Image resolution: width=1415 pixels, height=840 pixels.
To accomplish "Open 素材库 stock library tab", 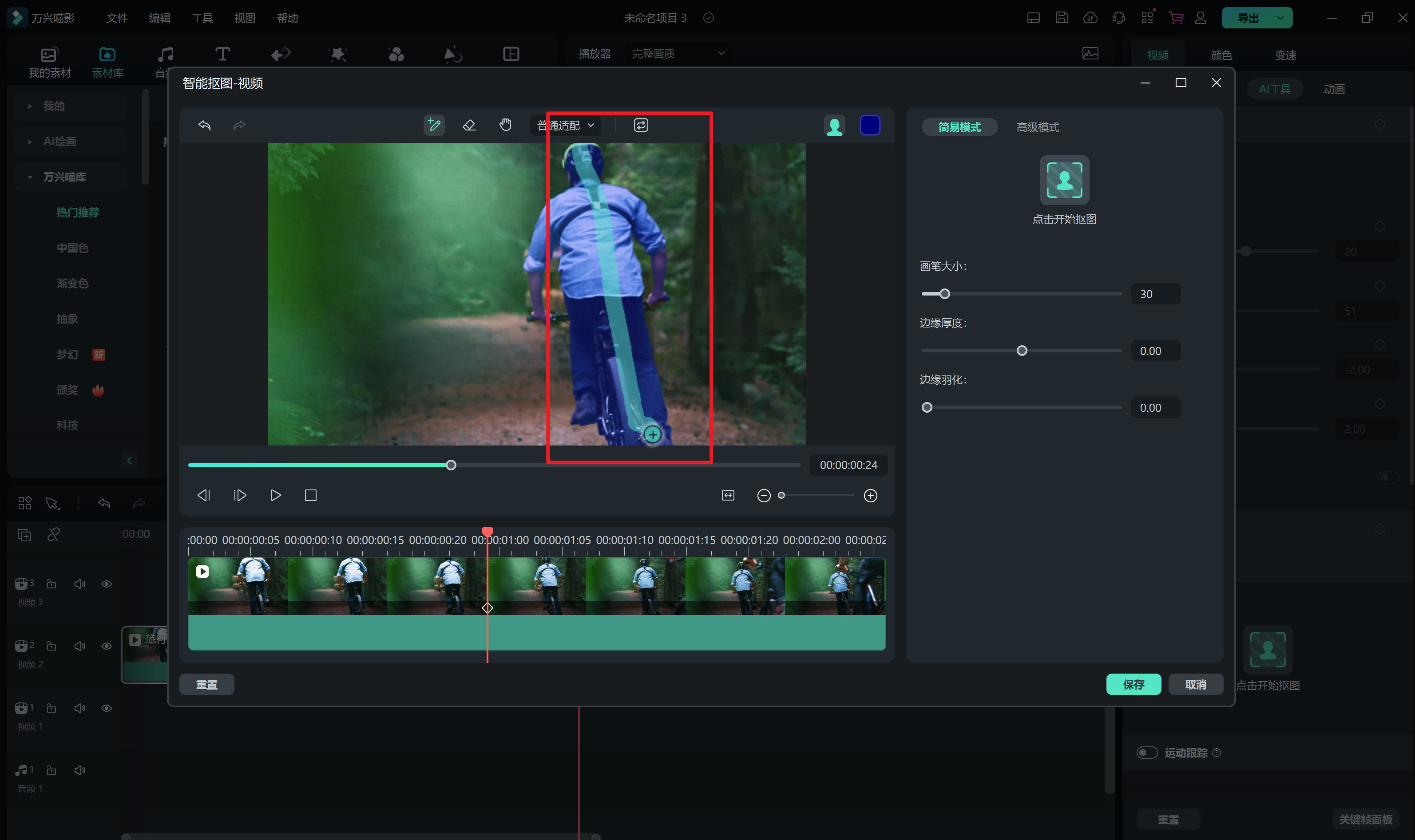I will pyautogui.click(x=107, y=62).
